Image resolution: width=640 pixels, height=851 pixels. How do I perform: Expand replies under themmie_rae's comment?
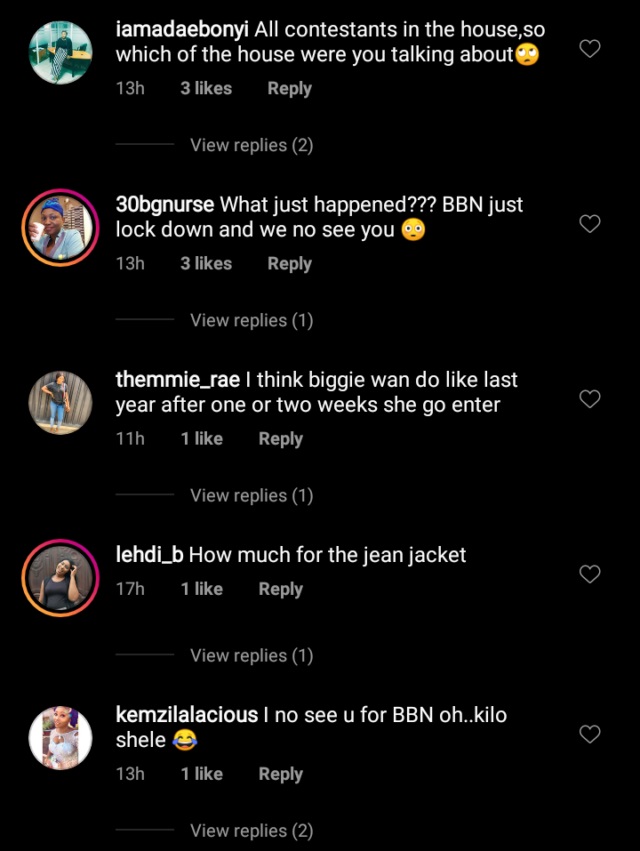251,495
